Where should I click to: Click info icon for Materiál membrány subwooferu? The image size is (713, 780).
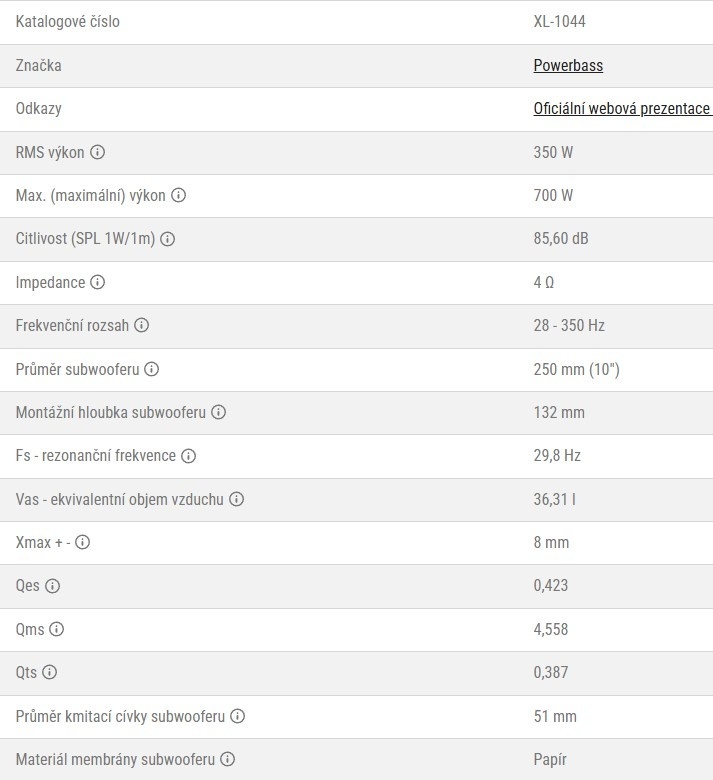tap(227, 760)
